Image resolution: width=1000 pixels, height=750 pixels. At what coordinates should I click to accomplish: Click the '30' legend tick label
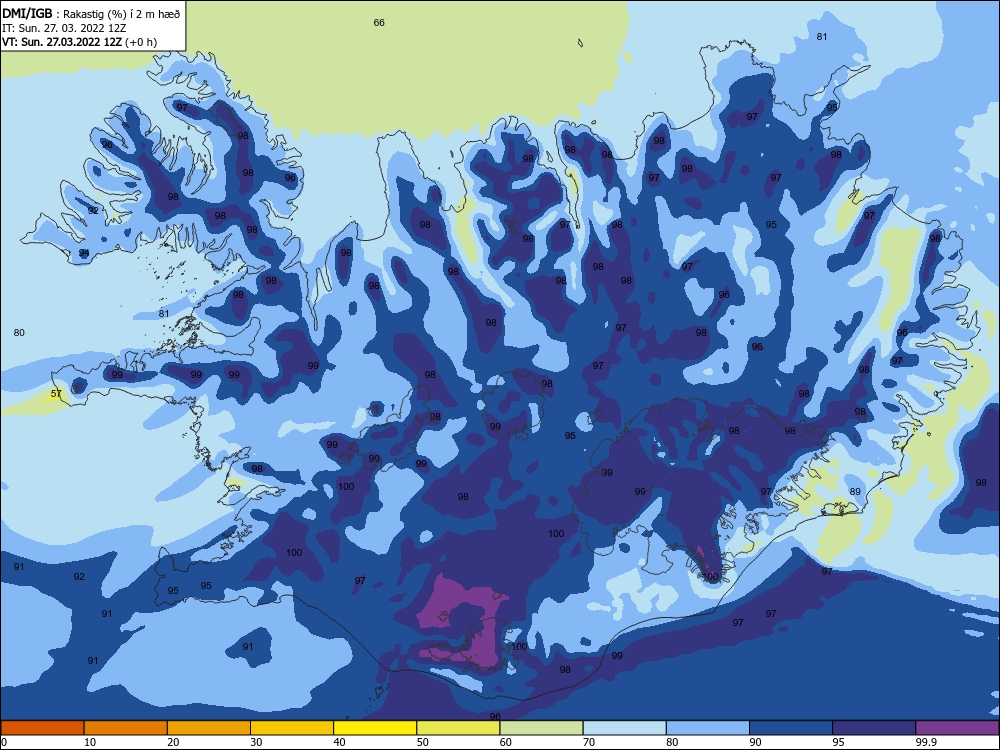pos(256,742)
